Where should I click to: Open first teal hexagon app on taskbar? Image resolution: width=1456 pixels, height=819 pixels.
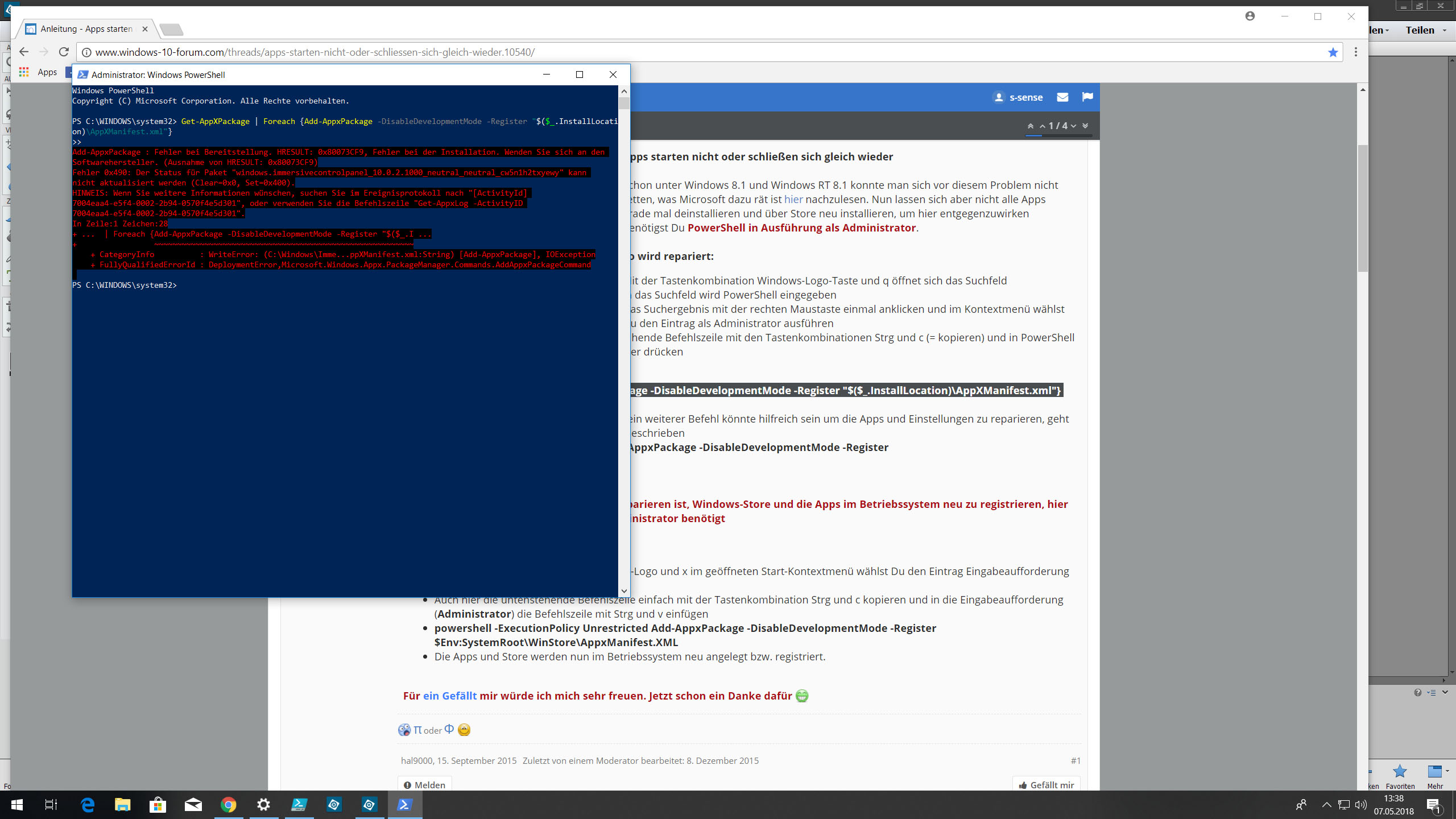click(x=334, y=805)
